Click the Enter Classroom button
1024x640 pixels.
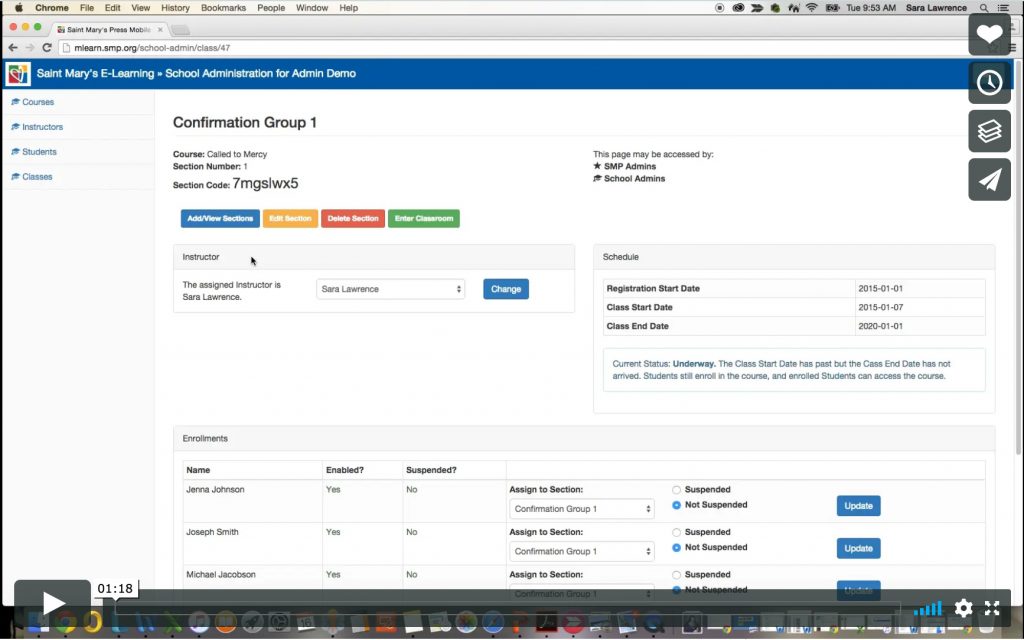point(424,218)
